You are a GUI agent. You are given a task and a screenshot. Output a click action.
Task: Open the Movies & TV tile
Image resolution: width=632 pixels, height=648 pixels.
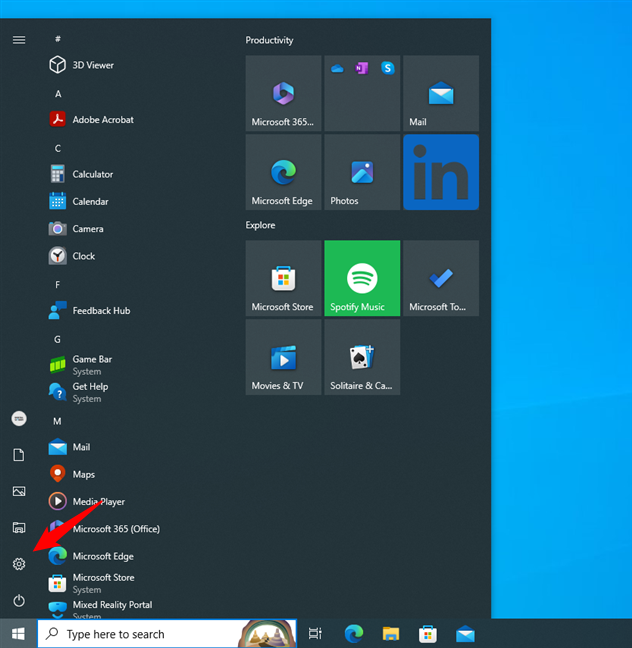coord(283,357)
